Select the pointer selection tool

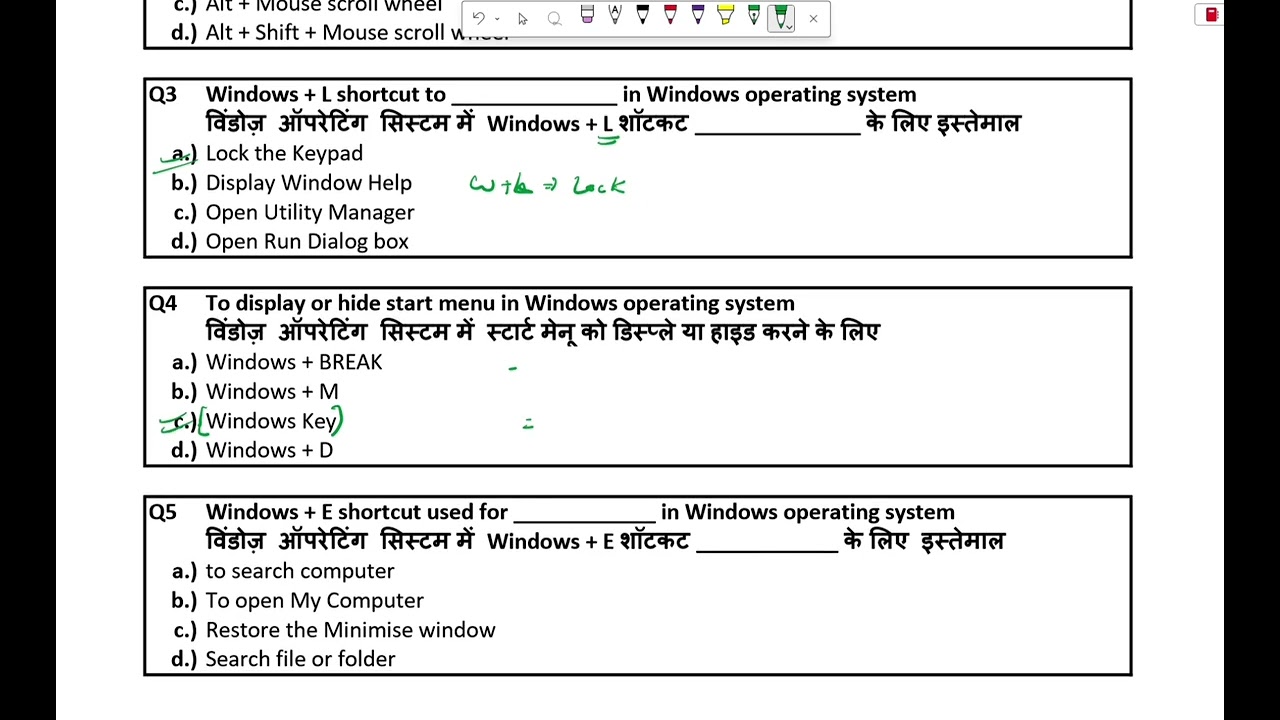coord(522,19)
